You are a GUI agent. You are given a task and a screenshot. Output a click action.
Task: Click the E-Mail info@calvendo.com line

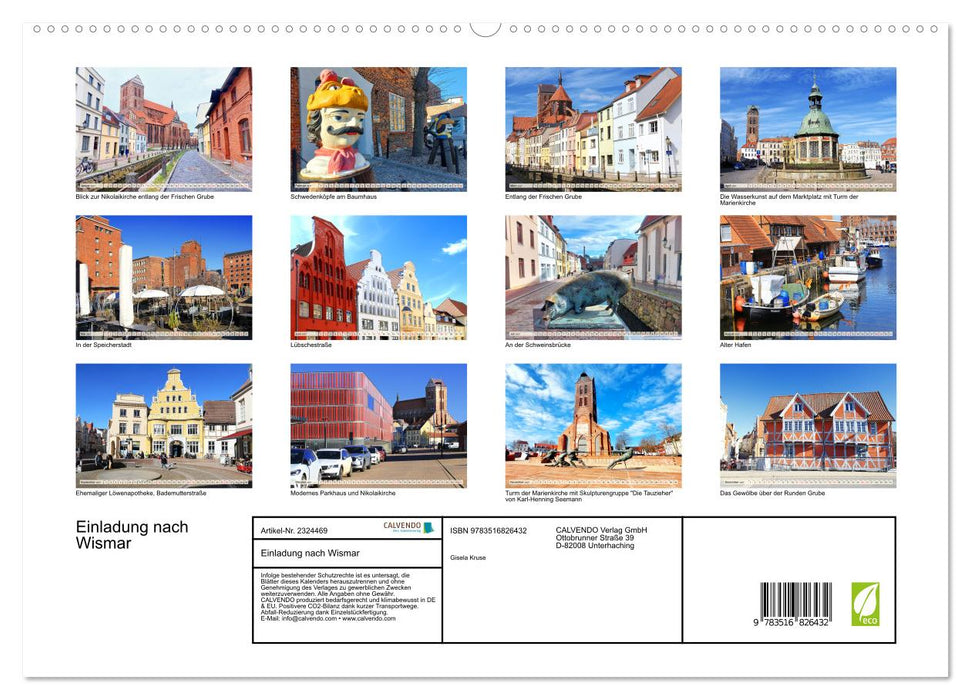tap(328, 618)
